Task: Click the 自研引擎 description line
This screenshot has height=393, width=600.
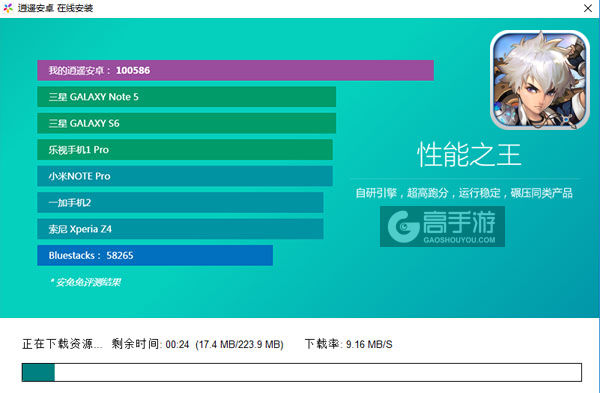Action: (464, 193)
